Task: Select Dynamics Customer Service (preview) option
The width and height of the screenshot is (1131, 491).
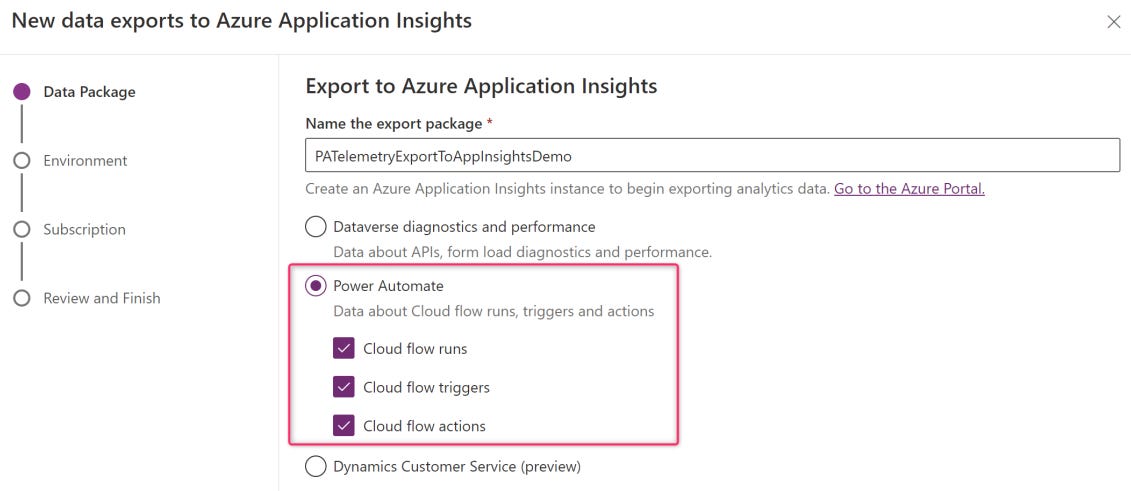Action: [x=316, y=466]
